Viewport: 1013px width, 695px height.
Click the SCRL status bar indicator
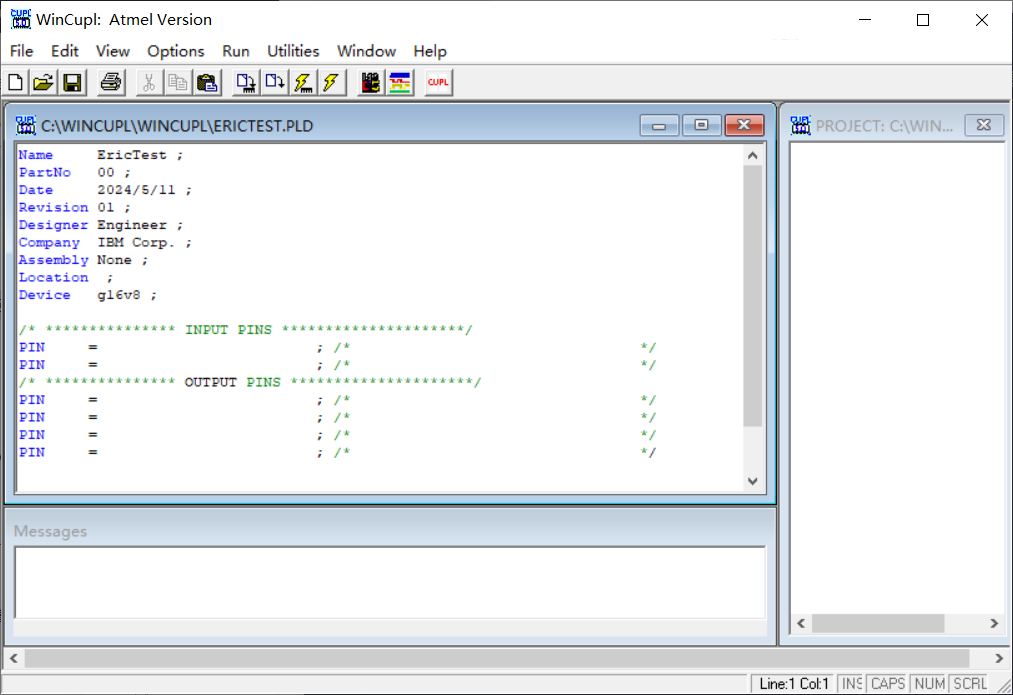[970, 683]
